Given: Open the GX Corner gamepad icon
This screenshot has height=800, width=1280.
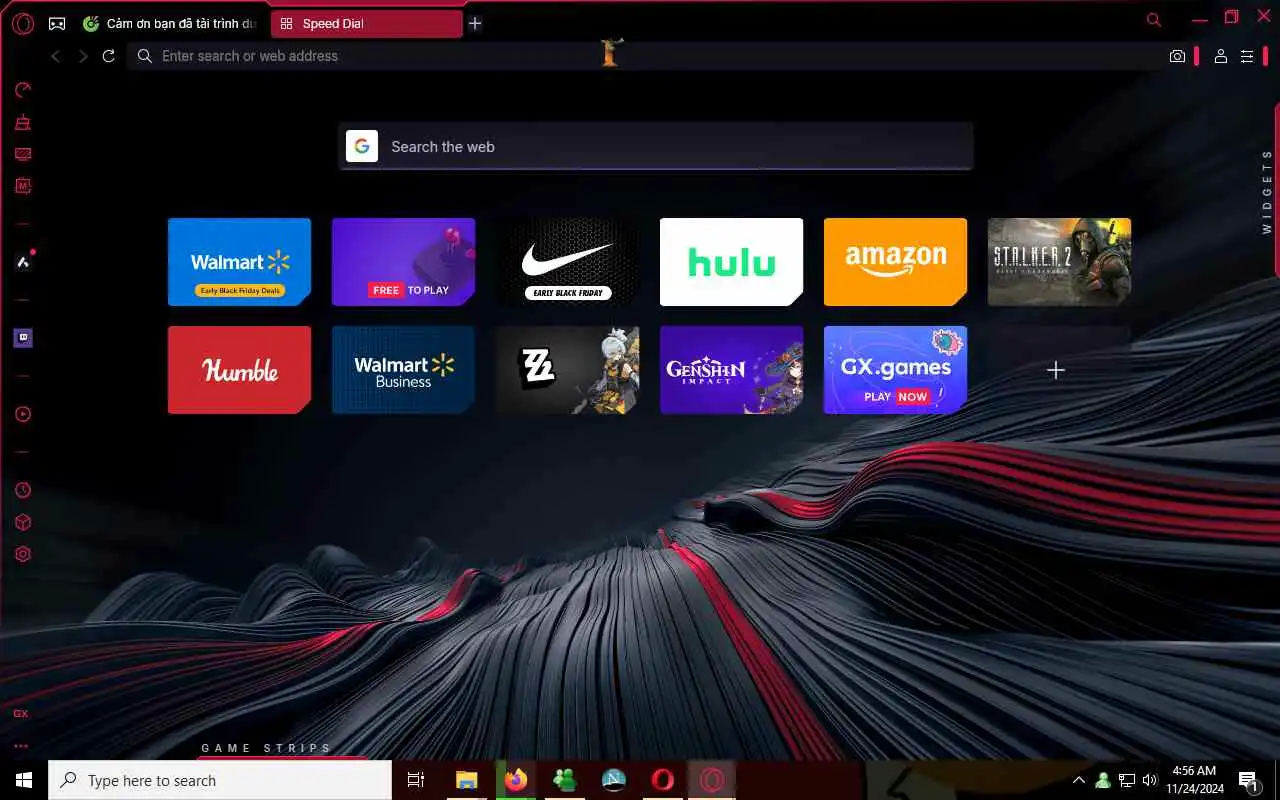Looking at the screenshot, I should click(57, 23).
